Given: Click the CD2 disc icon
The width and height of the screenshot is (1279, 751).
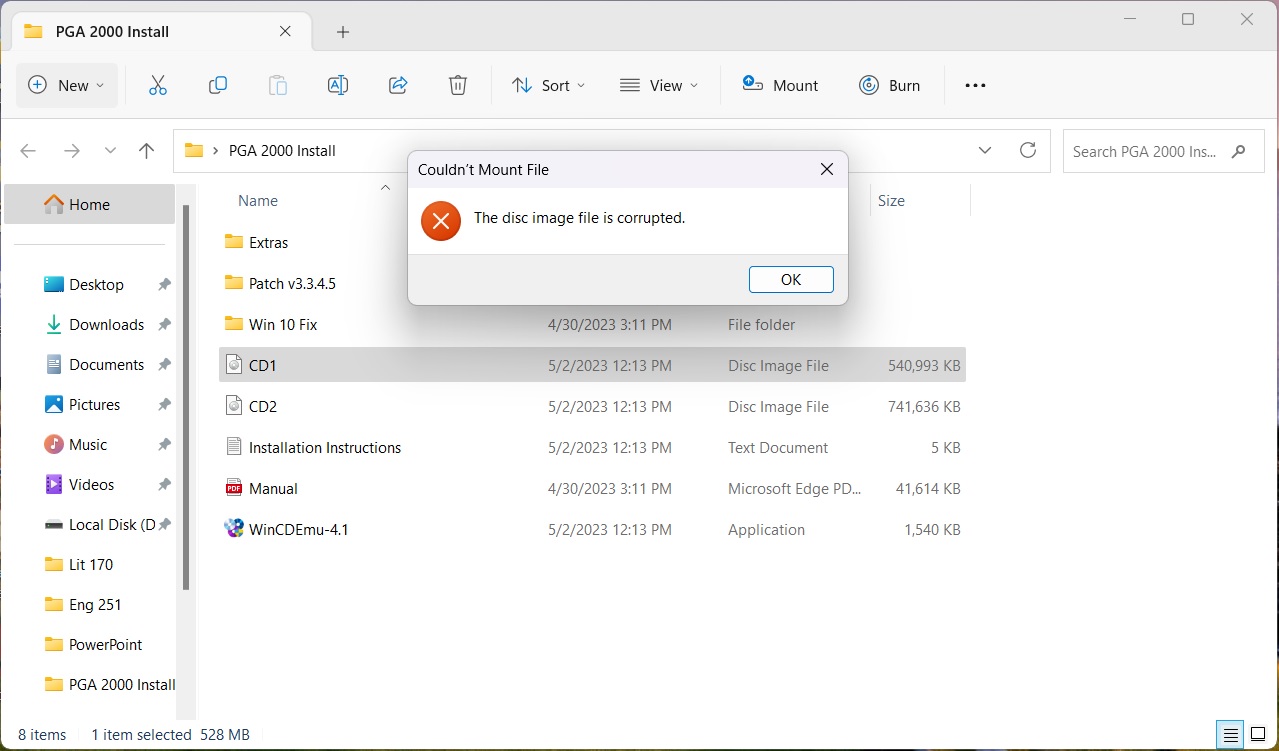Looking at the screenshot, I should [234, 405].
